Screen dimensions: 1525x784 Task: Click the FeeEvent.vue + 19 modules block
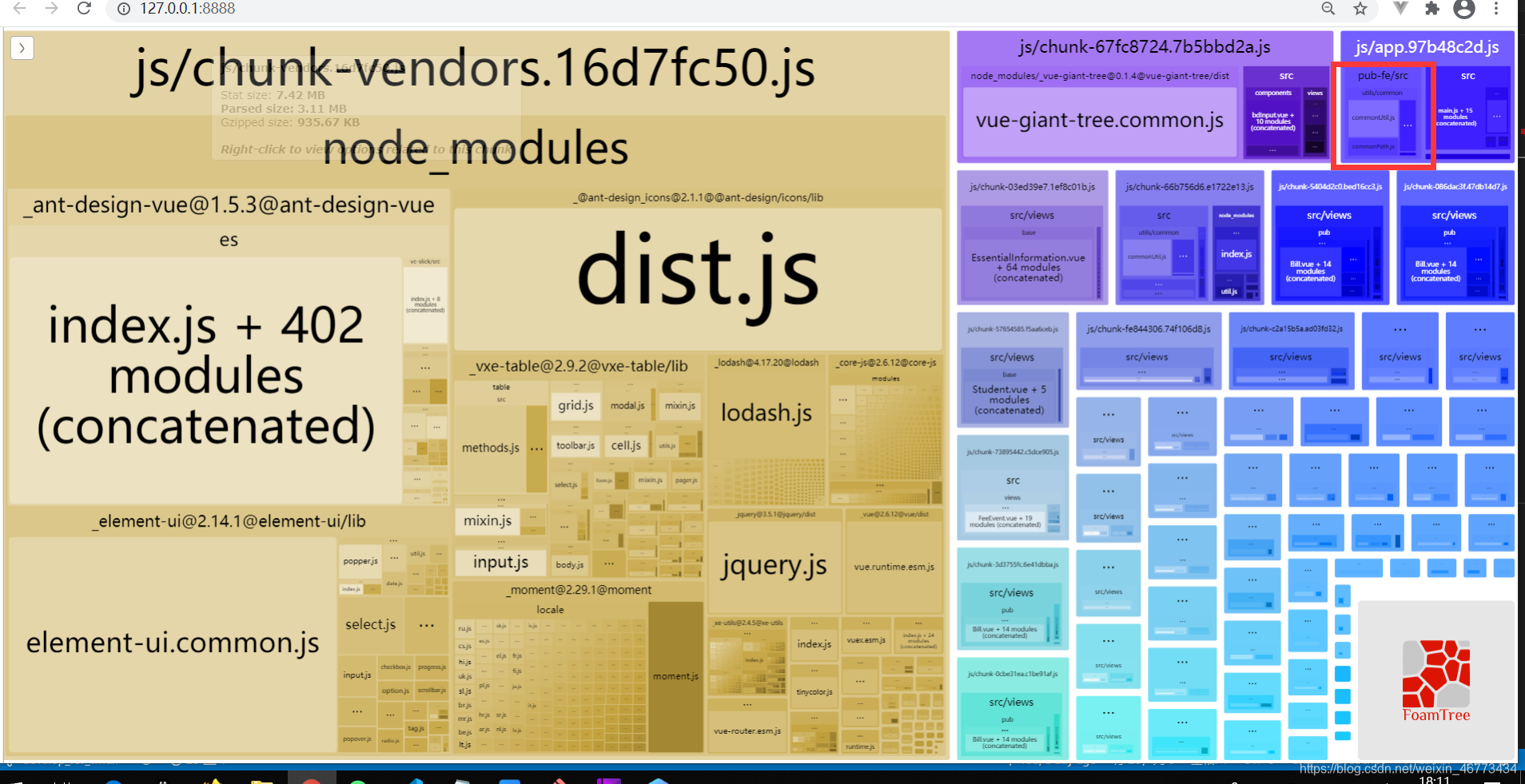(x=1005, y=522)
